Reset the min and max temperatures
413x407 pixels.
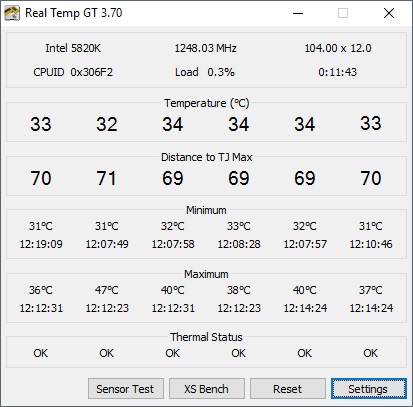pos(288,388)
